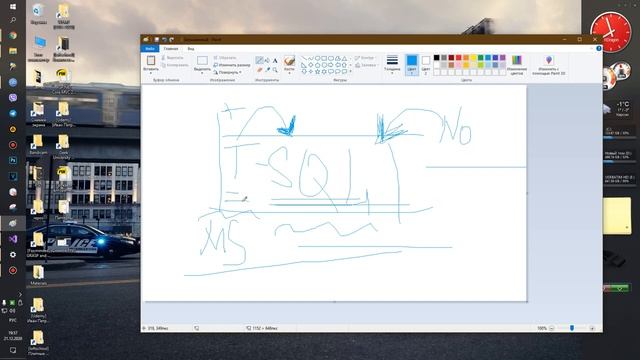Open Visual Studio from the taskbar
Viewport: 640px width, 360px height.
(13, 239)
